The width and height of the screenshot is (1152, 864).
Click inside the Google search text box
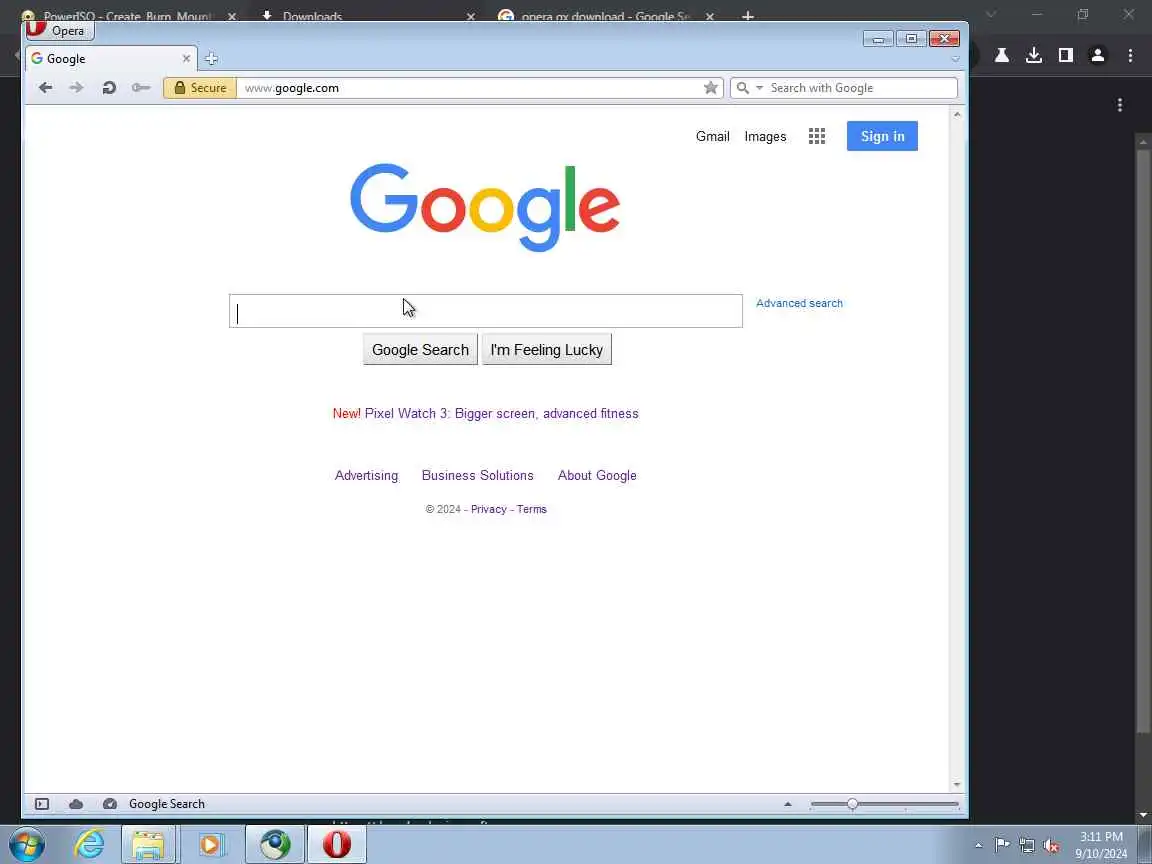(486, 311)
